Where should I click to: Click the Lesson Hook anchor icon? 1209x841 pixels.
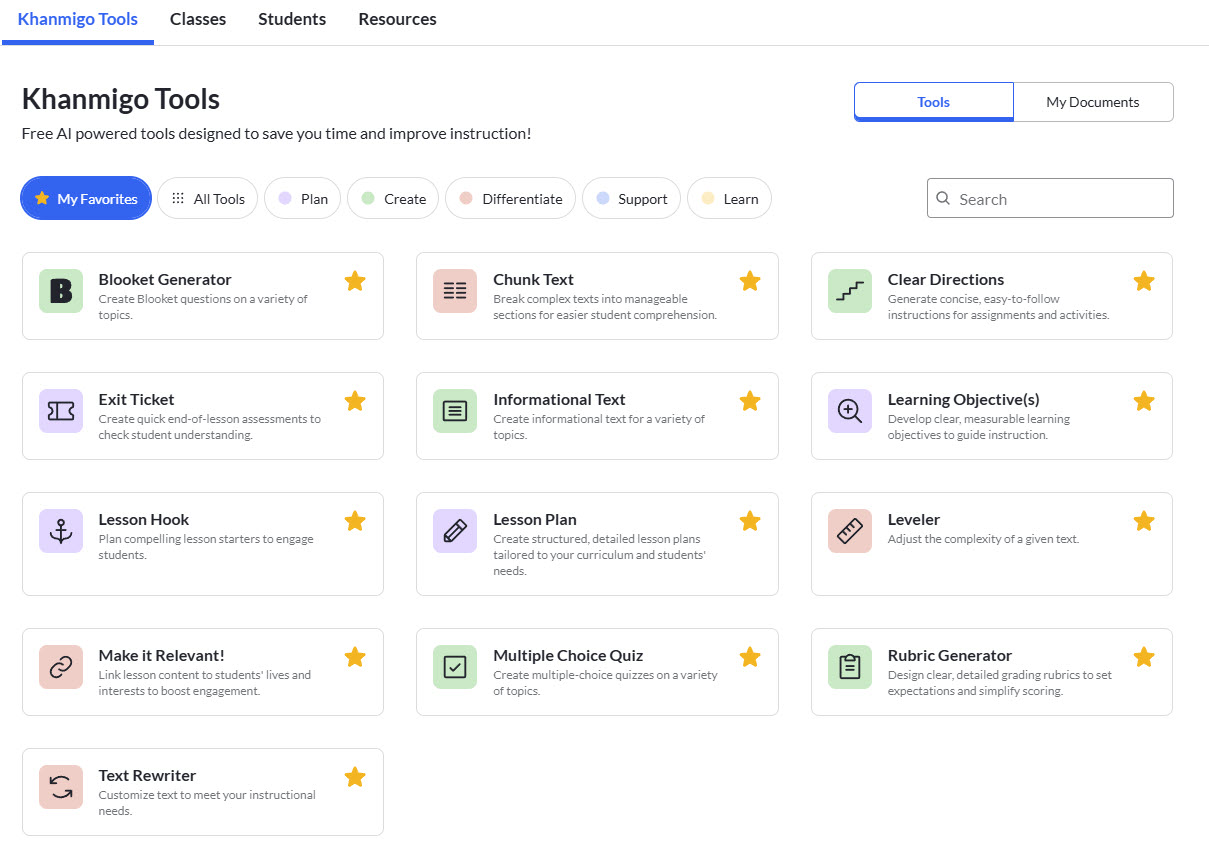60,530
